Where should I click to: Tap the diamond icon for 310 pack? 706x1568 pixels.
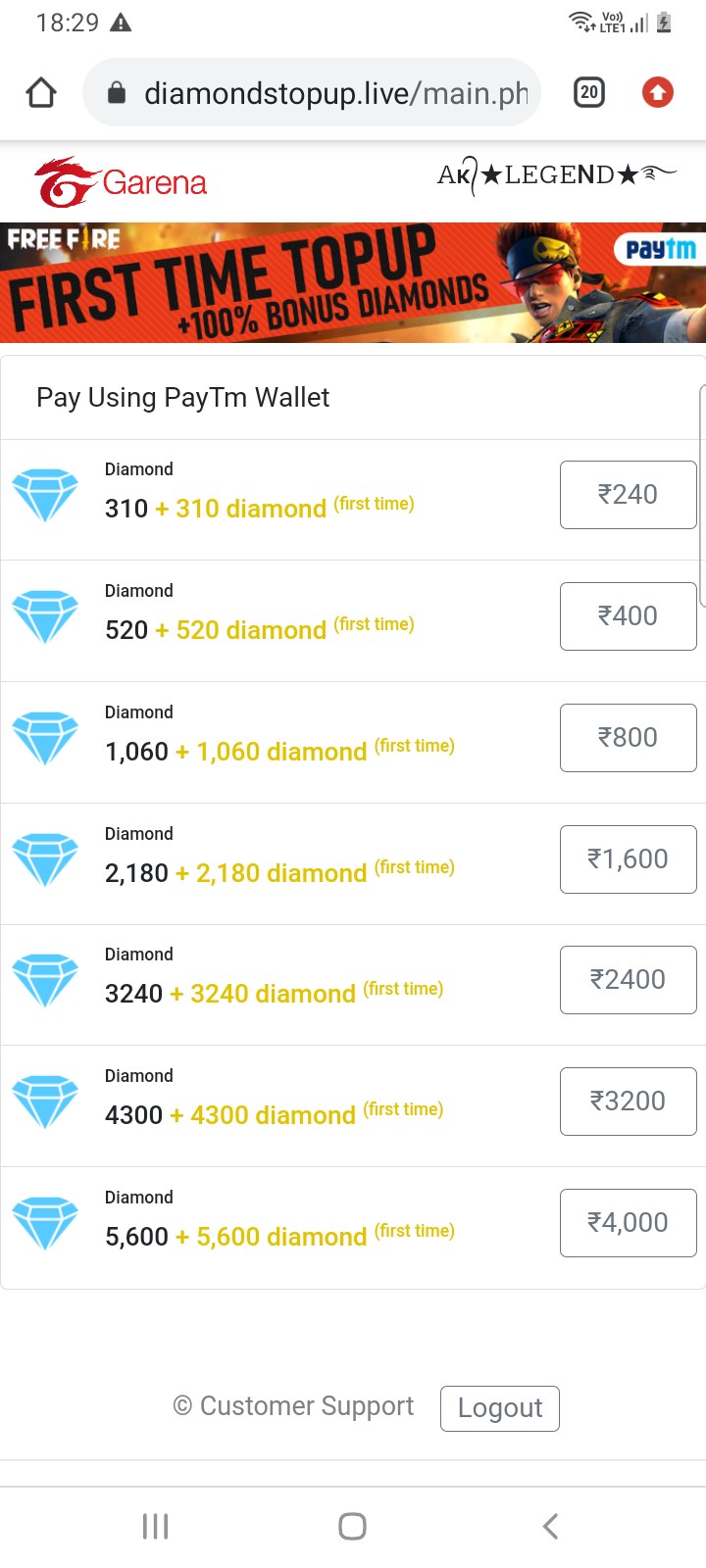(45, 495)
